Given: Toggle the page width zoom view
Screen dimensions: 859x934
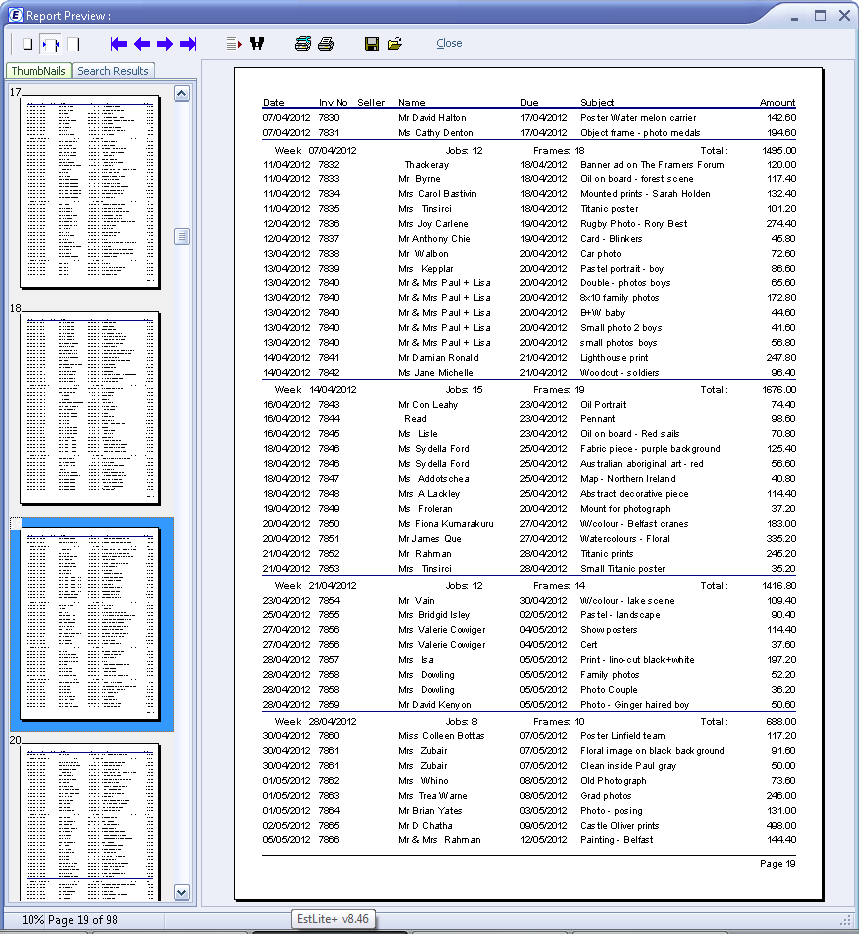Looking at the screenshot, I should (x=50, y=44).
